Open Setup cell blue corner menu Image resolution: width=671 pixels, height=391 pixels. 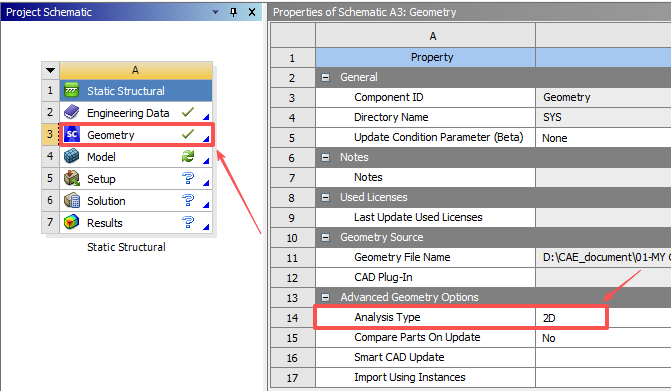(x=206, y=183)
